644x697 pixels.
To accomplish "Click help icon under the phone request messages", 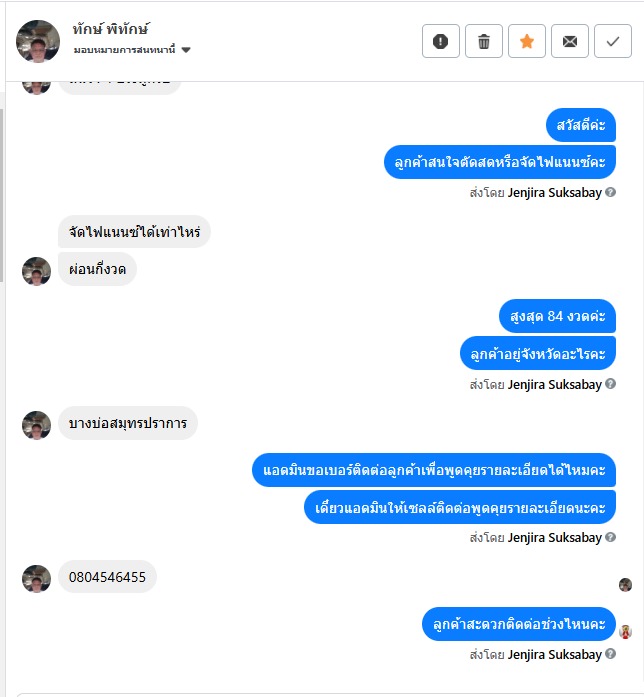I will pyautogui.click(x=611, y=537).
